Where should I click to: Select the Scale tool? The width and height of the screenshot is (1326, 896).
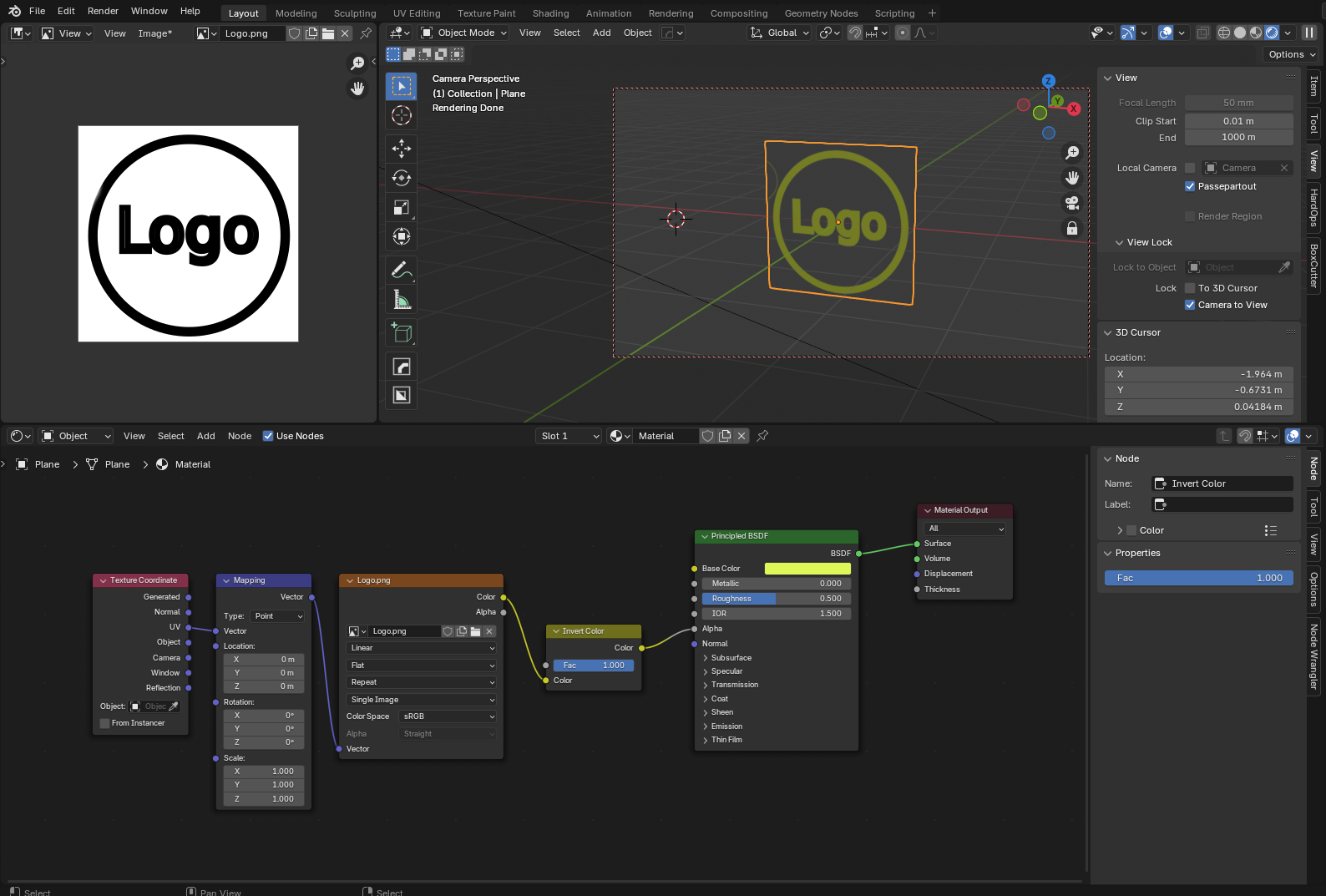402,208
